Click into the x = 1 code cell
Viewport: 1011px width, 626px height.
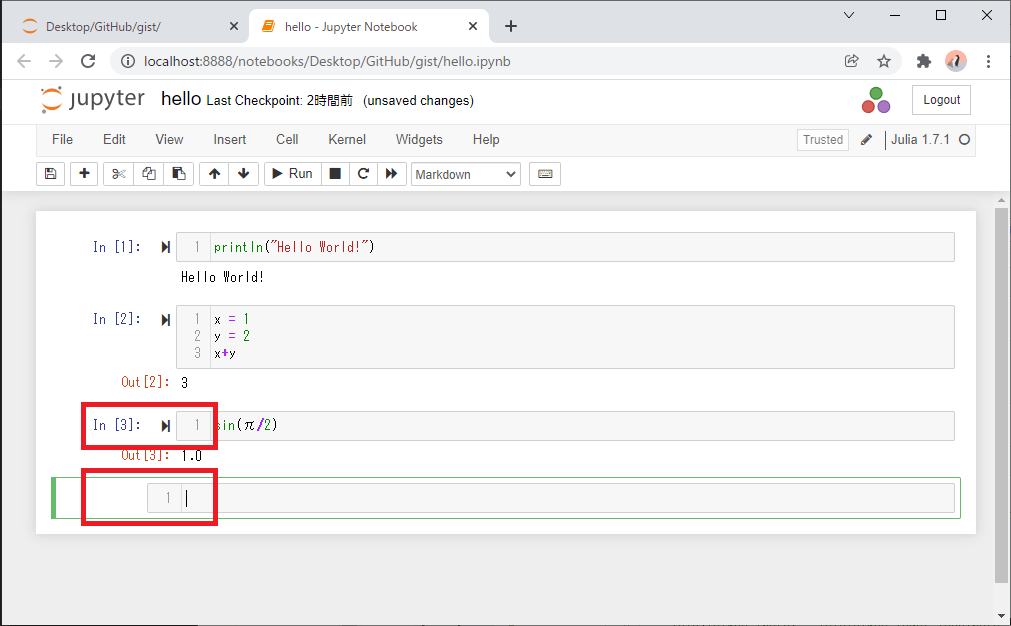[x=565, y=337]
